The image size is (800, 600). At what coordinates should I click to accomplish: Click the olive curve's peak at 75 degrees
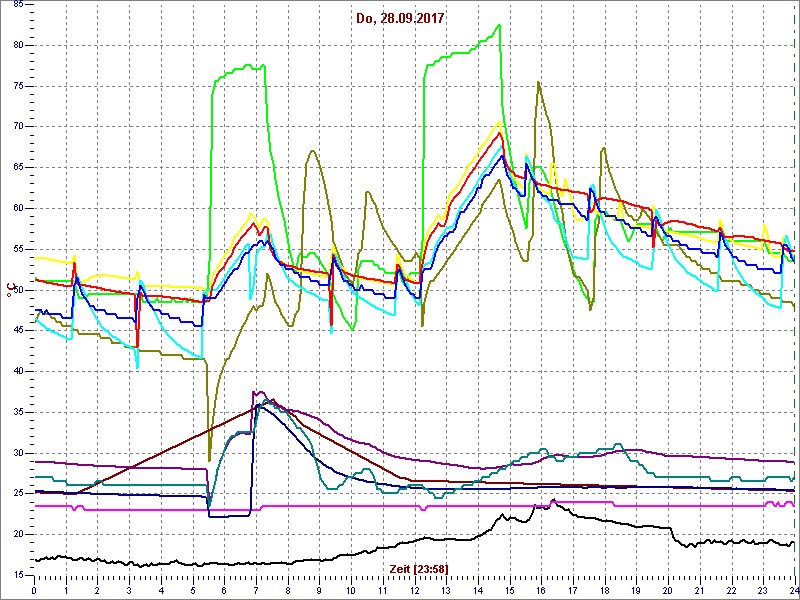tap(538, 82)
